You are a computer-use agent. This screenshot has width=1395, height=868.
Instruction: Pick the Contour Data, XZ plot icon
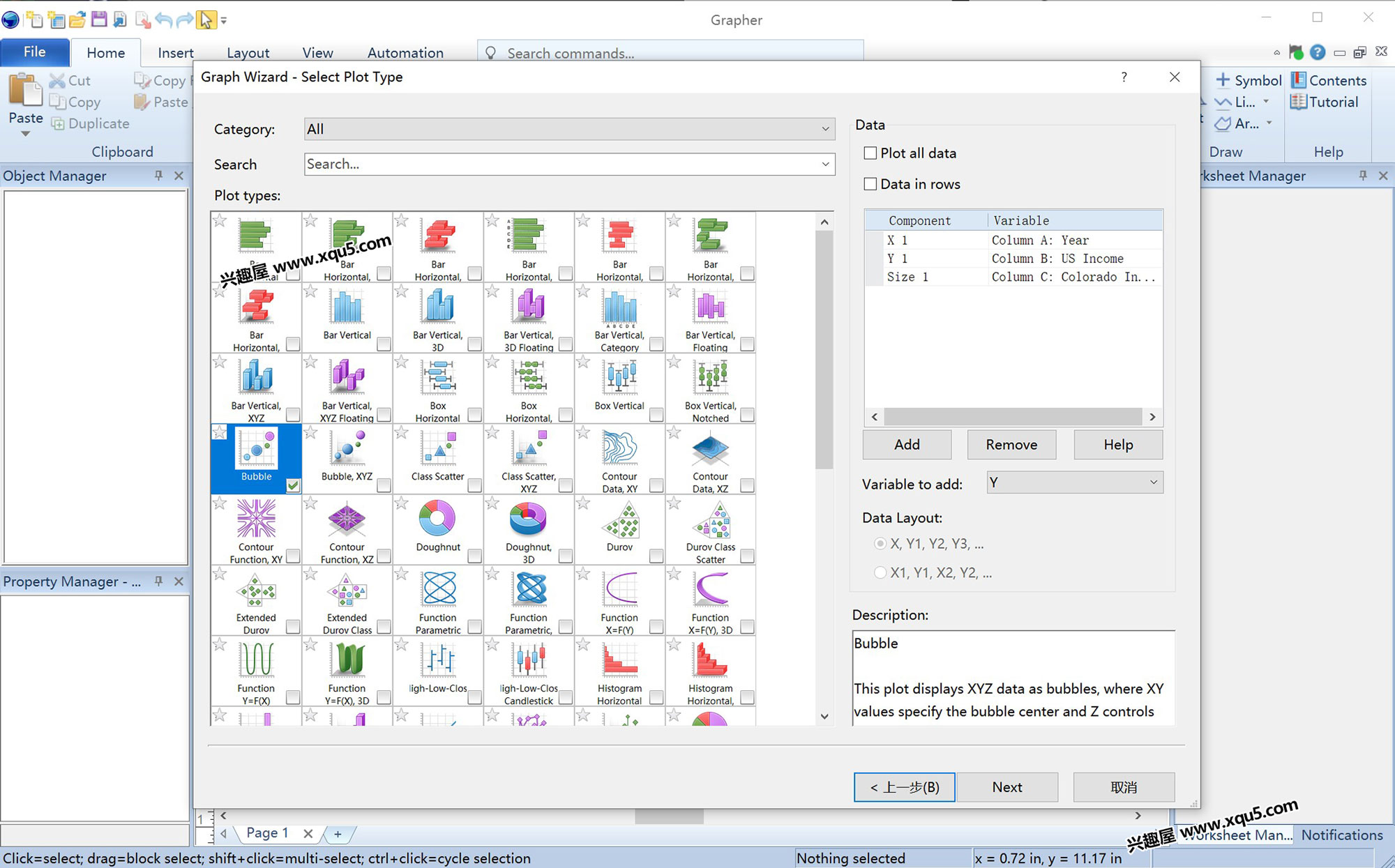710,448
